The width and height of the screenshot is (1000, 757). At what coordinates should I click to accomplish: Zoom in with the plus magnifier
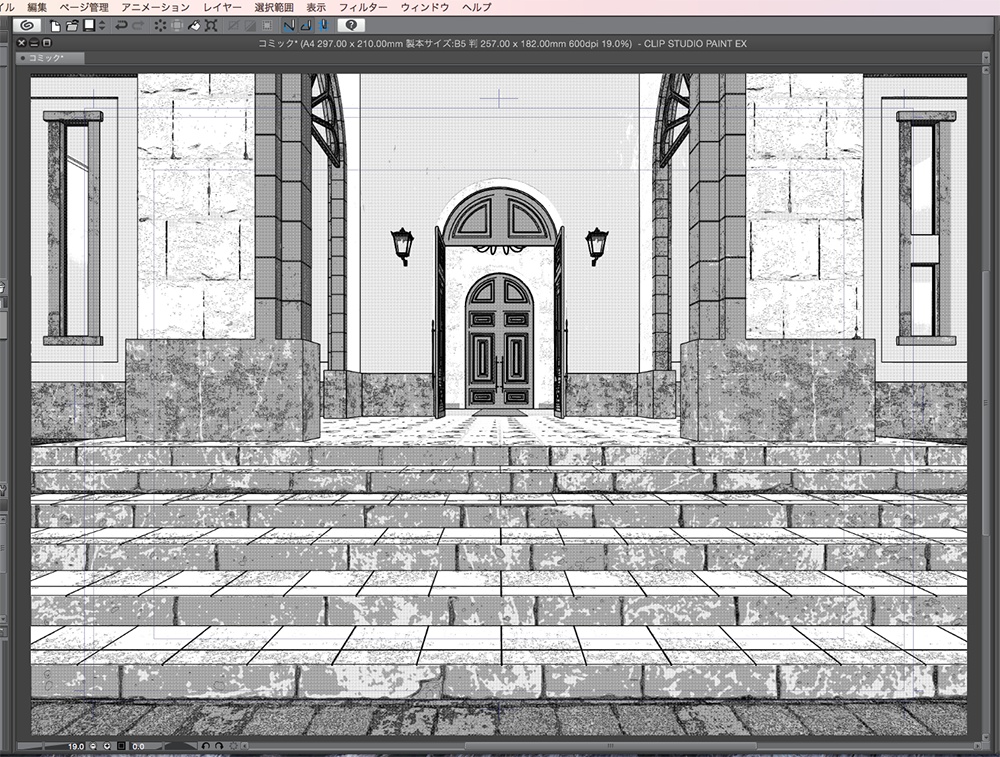(107, 746)
